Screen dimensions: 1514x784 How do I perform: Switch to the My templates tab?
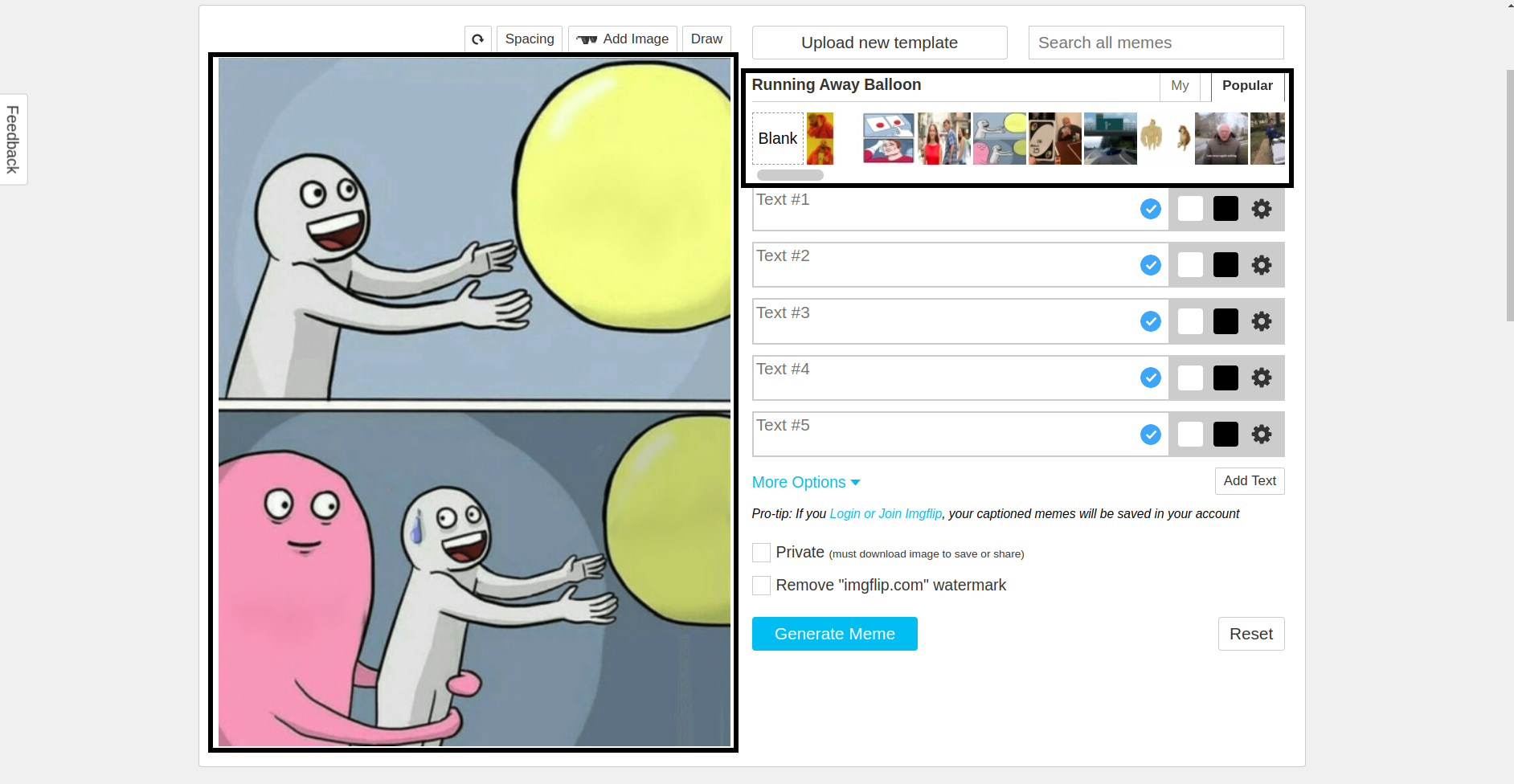coord(1179,86)
